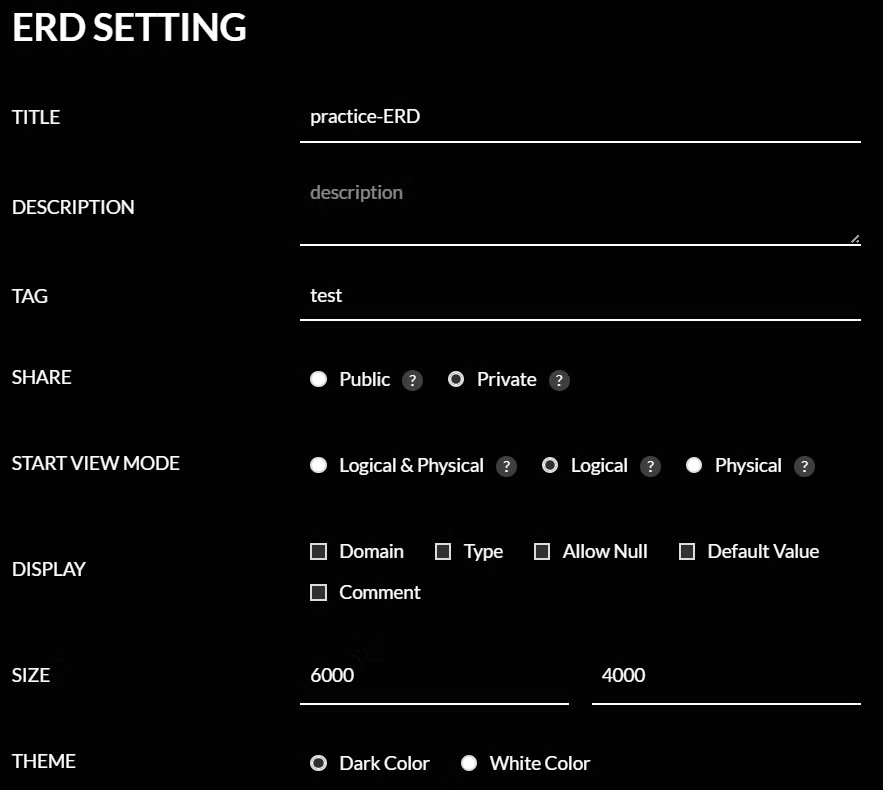Viewport: 883px width, 790px height.
Task: Toggle the Allow Null display checkbox
Action: tap(542, 551)
